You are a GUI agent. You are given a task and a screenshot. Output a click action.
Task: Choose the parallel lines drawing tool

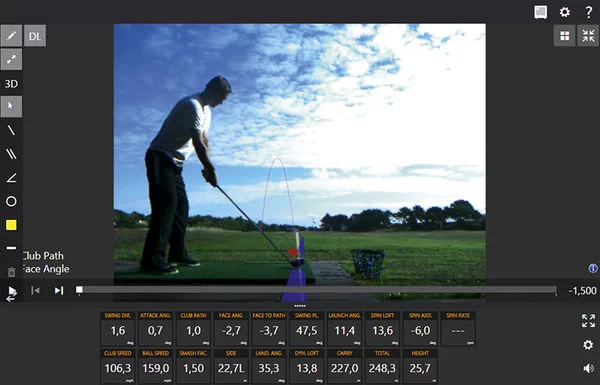pos(11,154)
